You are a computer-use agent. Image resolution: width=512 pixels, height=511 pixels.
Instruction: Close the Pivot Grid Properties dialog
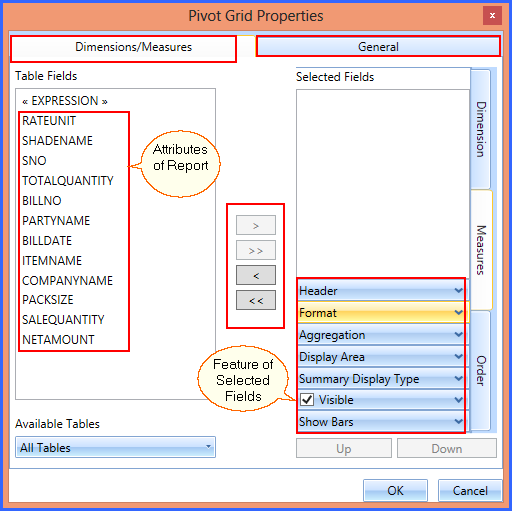click(492, 15)
